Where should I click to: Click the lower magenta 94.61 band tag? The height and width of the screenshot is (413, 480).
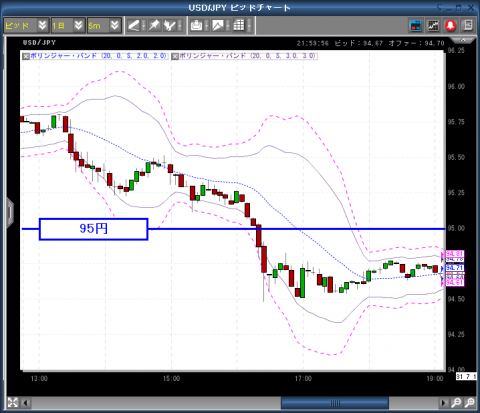click(454, 283)
